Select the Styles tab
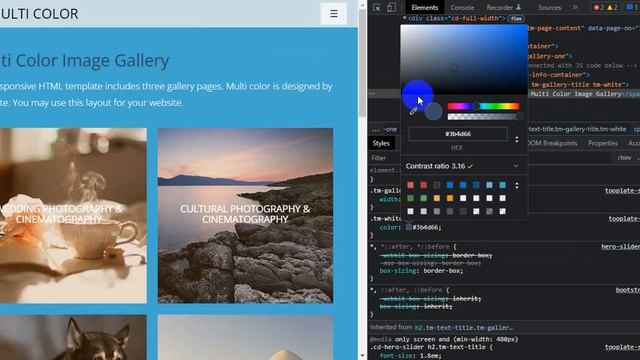Viewport: 640px width, 360px height. tap(381, 143)
